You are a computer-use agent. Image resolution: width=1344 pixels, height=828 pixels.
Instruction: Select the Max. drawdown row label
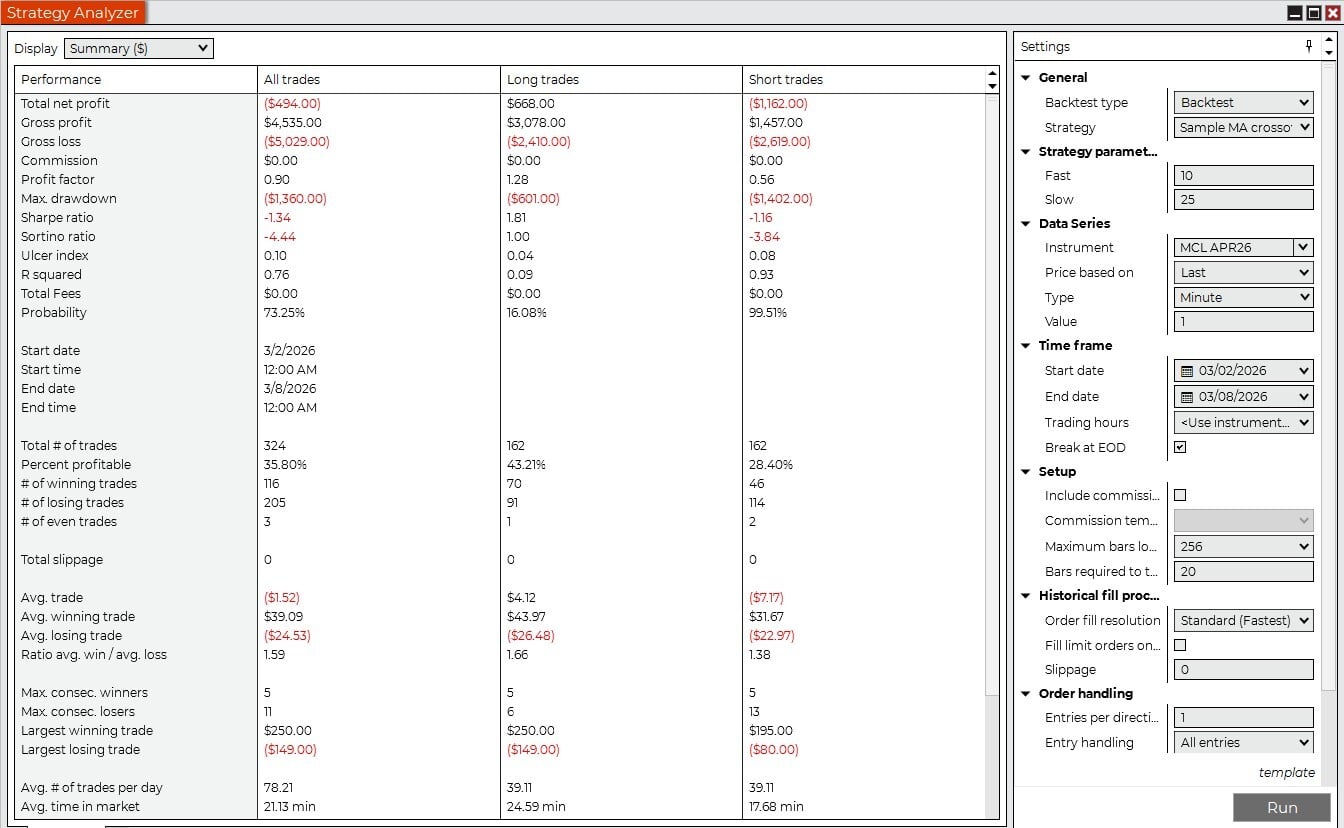tap(69, 198)
